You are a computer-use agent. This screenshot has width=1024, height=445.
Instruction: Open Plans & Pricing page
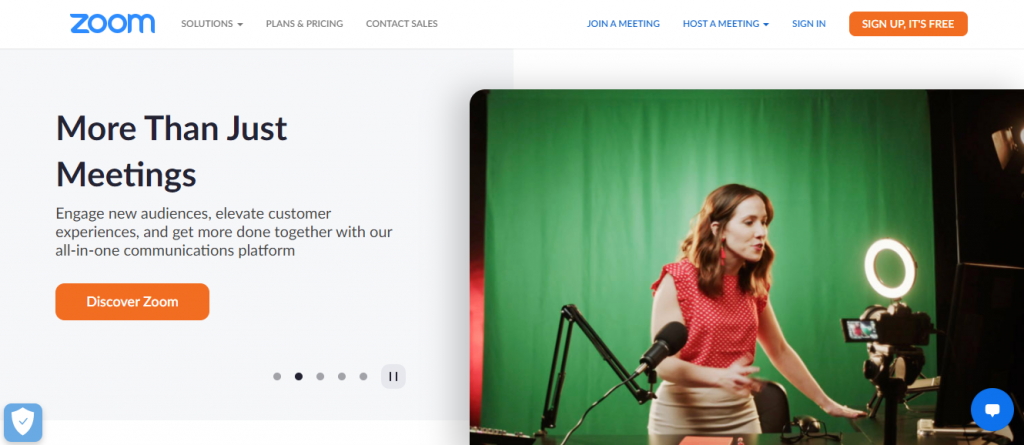(x=304, y=24)
